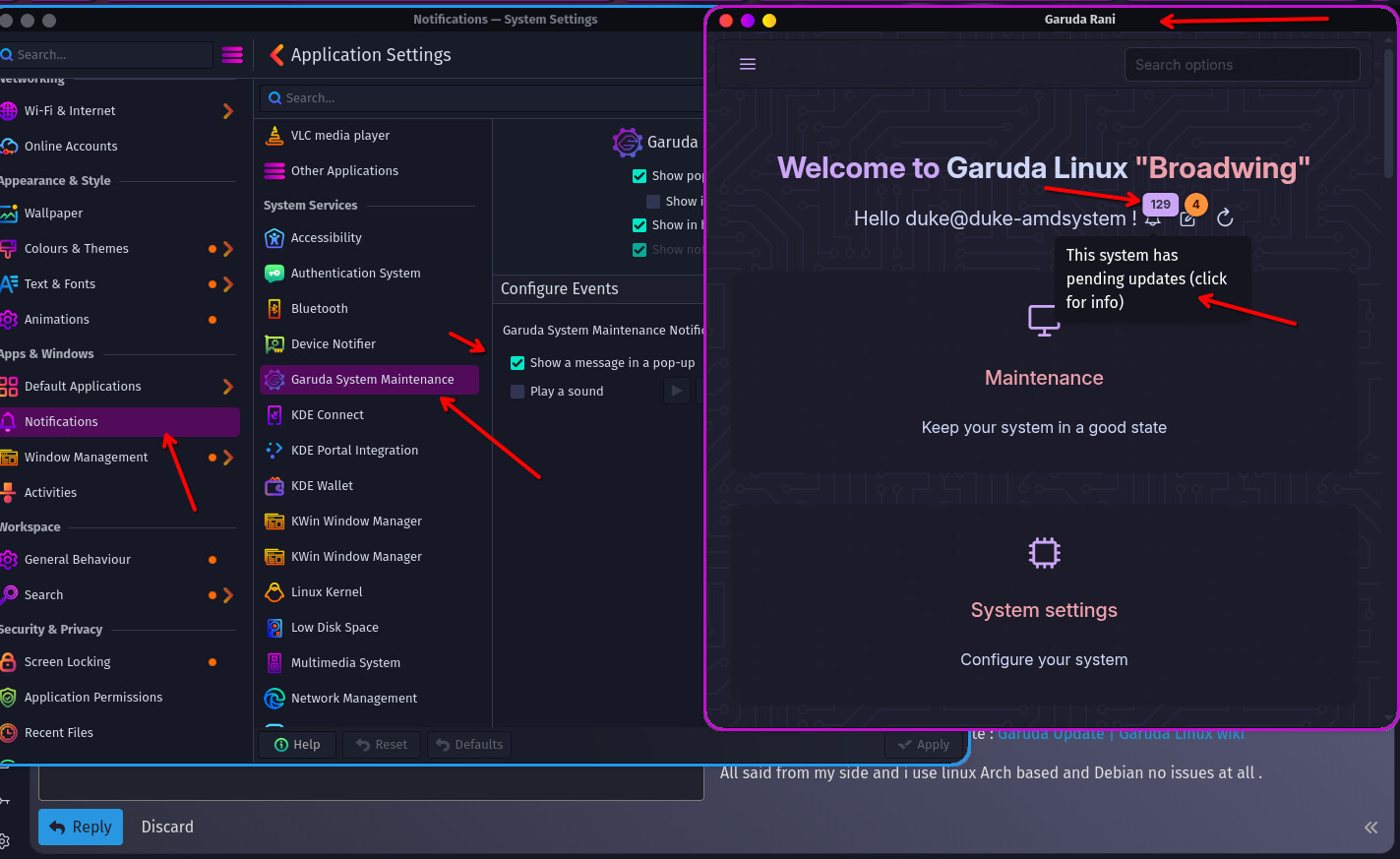Uncheck Show a message in a pop-up

(517, 363)
